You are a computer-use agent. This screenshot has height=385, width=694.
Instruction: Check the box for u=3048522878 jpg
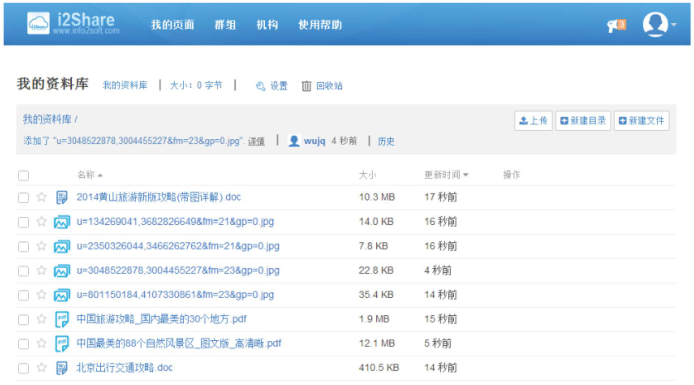click(23, 271)
